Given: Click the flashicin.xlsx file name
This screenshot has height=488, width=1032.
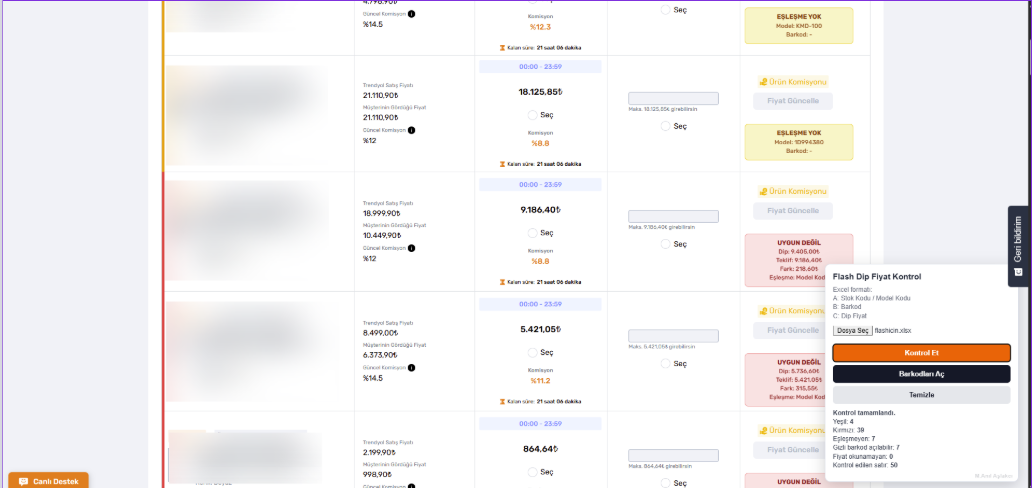Looking at the screenshot, I should pos(892,331).
